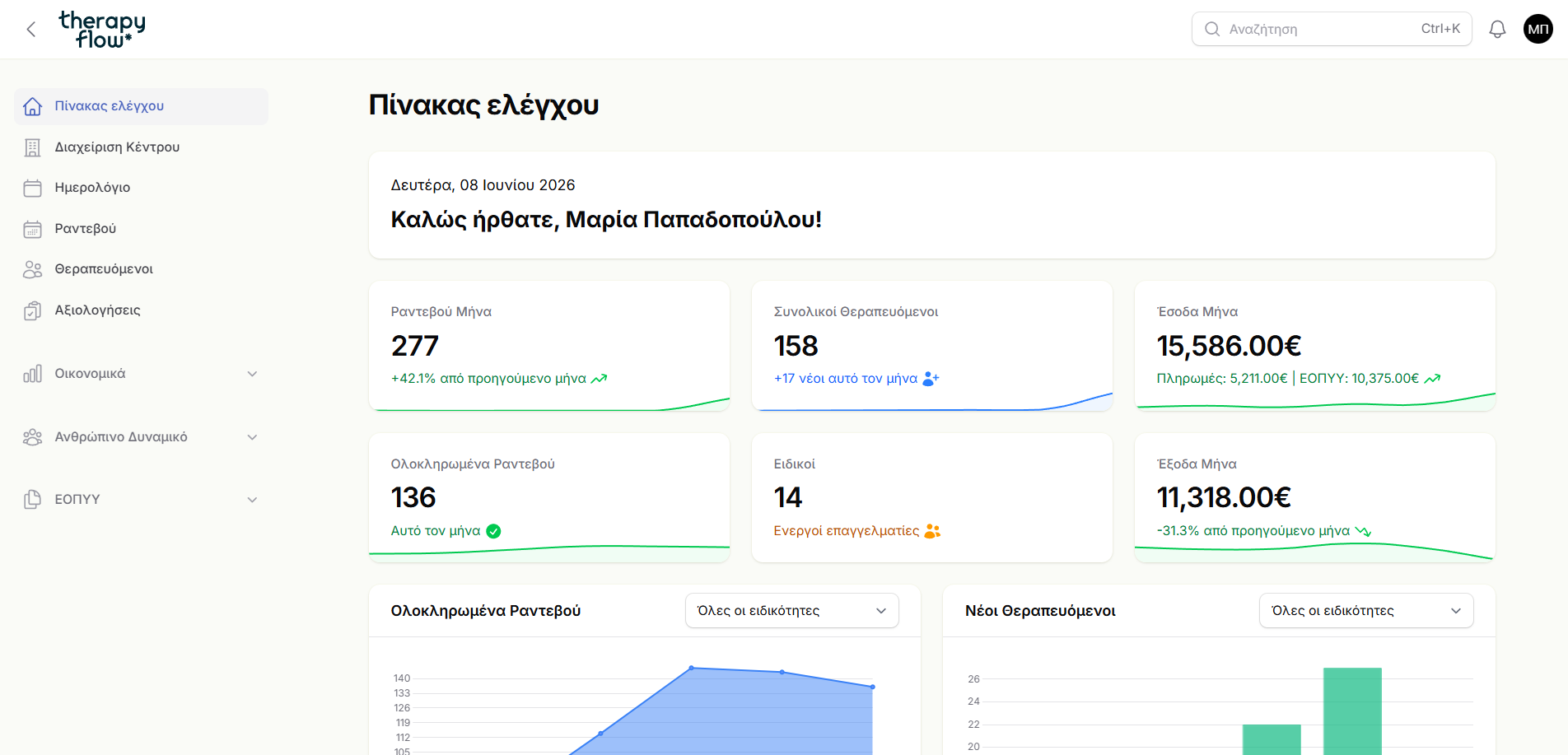Select Αξιολογήσεις in sidebar
This screenshot has width=1568, height=755.
point(142,310)
